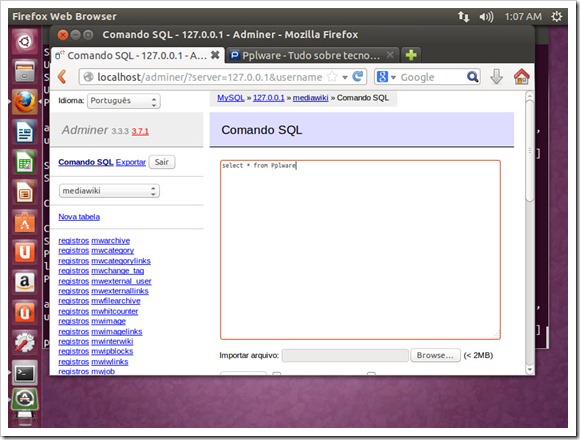Launch LibreOffice Calc from dock

(x=25, y=162)
